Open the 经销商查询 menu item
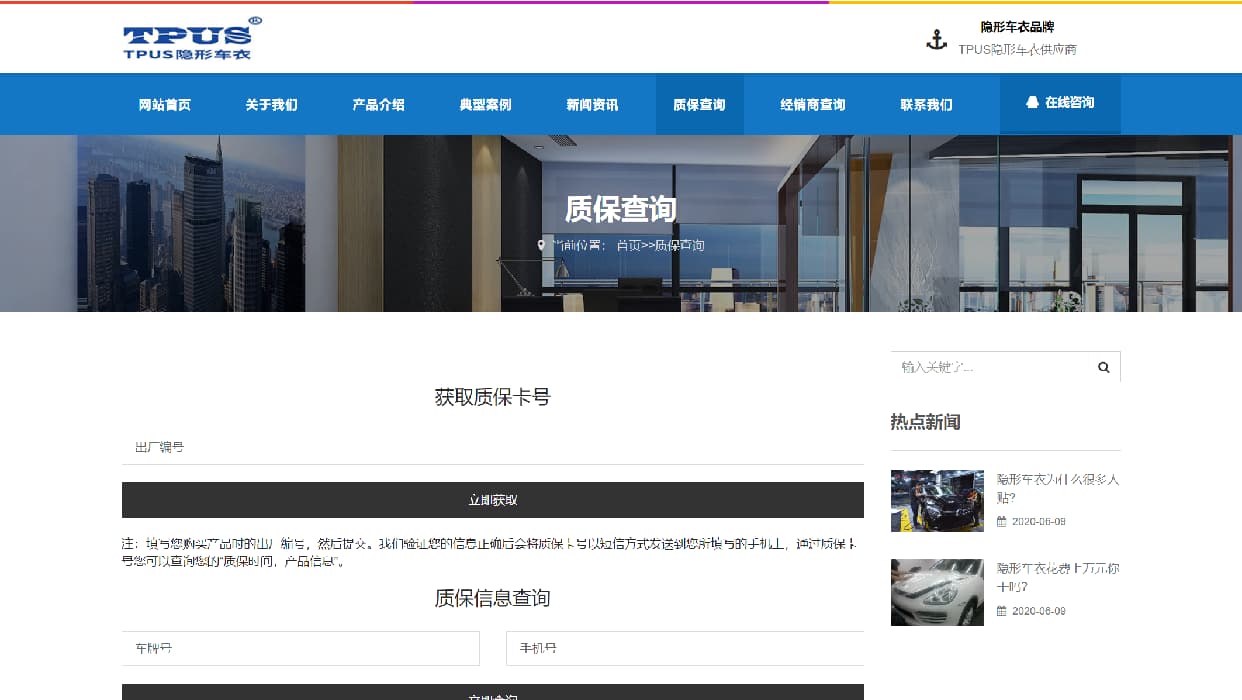This screenshot has width=1242, height=700. 813,104
